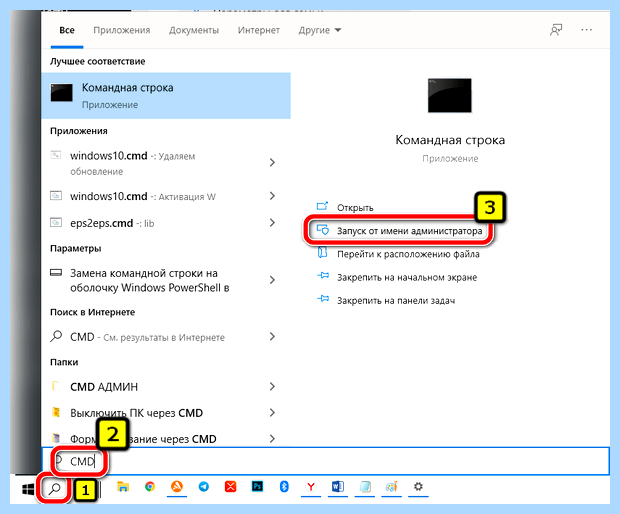Screen dimensions: 620x514
Task: Click Закрепить на панели задач
Action: pyautogui.click(x=396, y=301)
